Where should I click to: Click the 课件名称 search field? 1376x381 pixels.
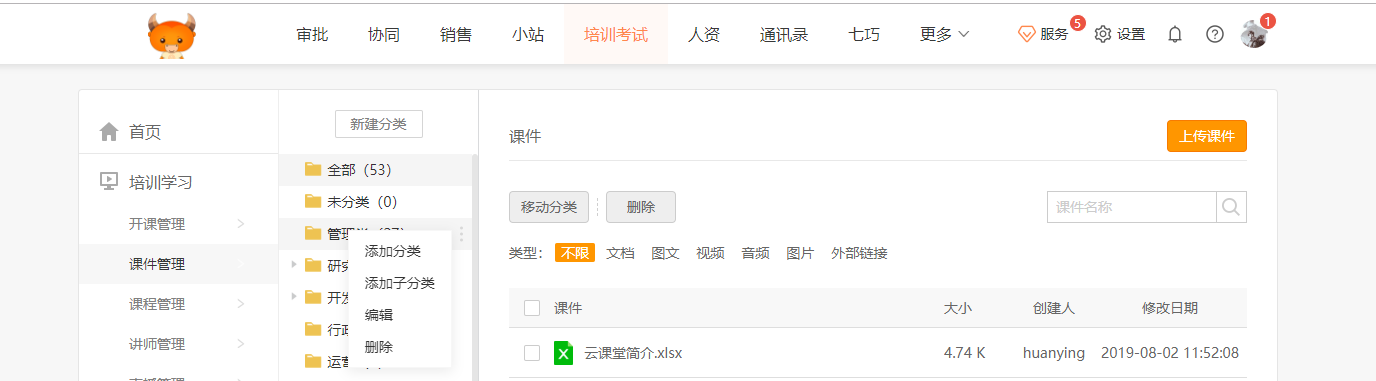coord(1131,207)
